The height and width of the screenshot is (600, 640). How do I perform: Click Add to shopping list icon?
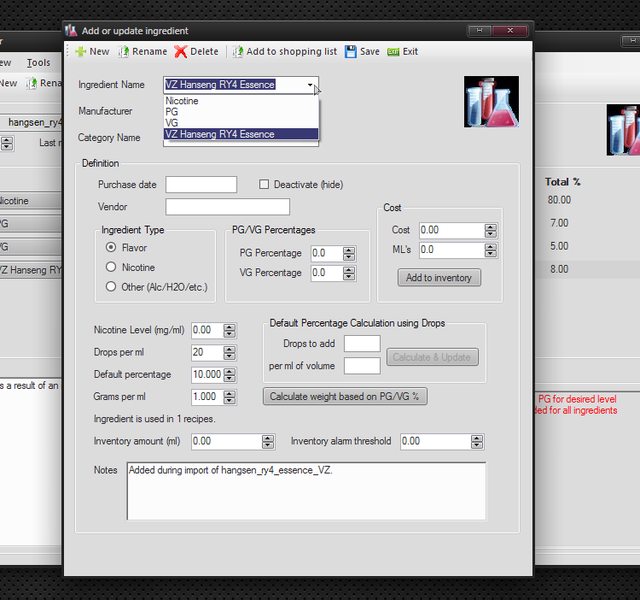coord(238,52)
